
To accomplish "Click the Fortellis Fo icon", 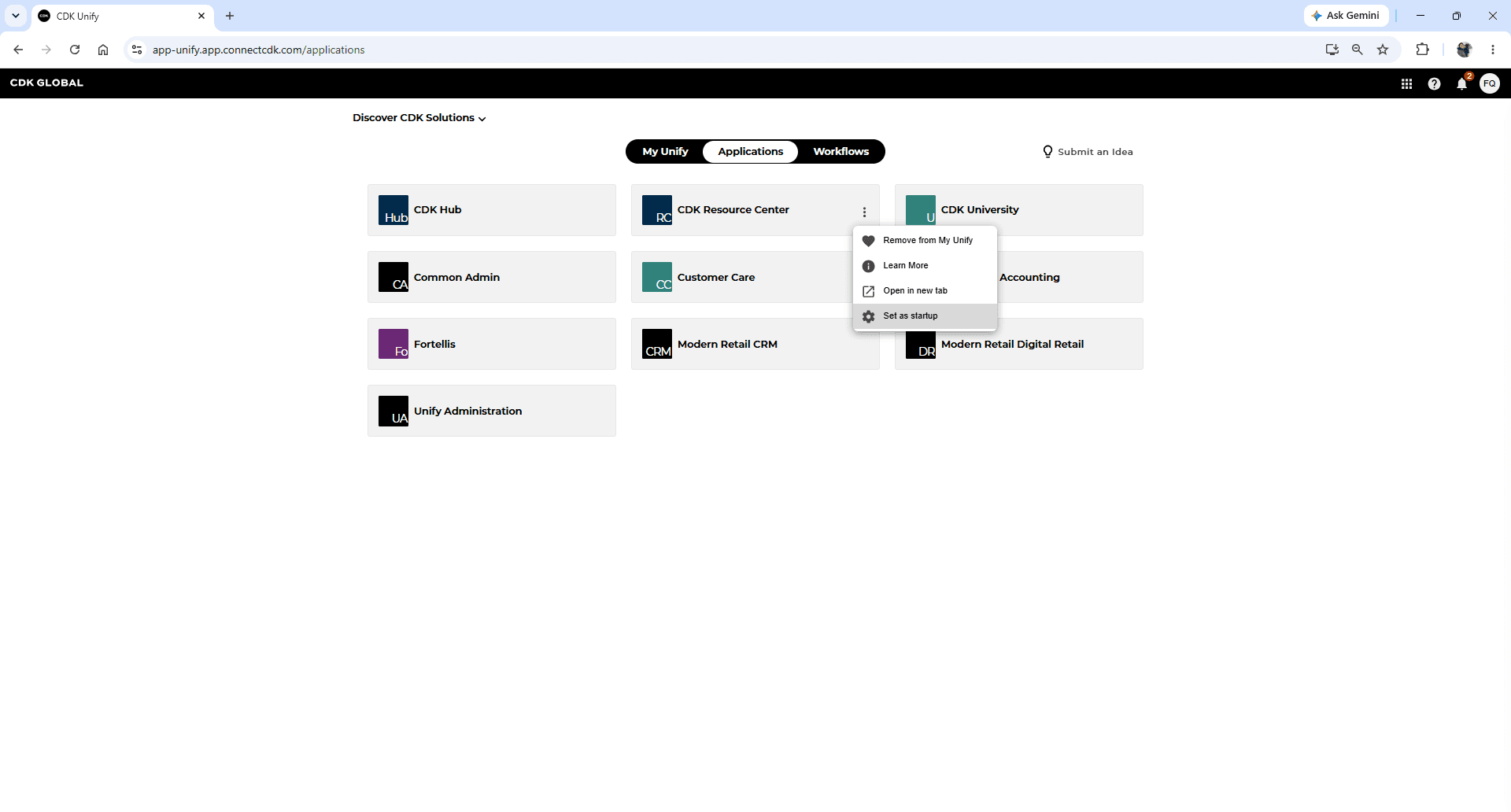I will tap(393, 344).
